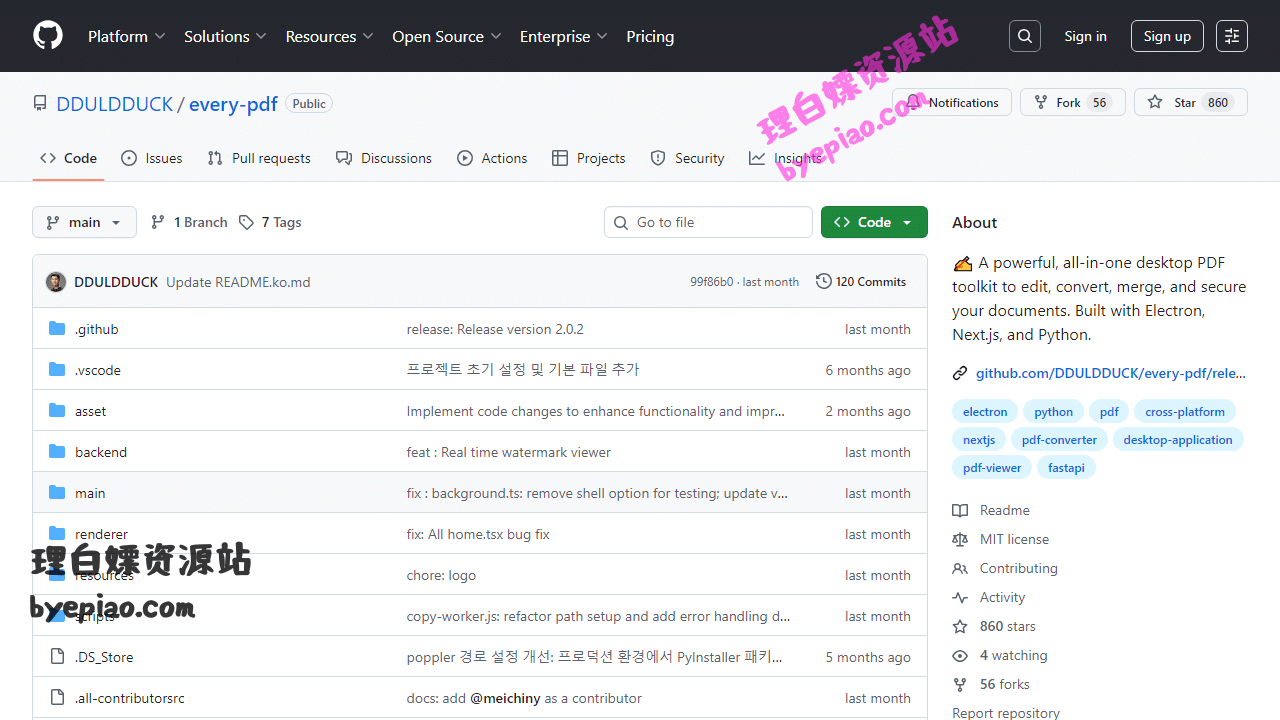
Task: Click the Pricing link in header
Action: coord(650,36)
